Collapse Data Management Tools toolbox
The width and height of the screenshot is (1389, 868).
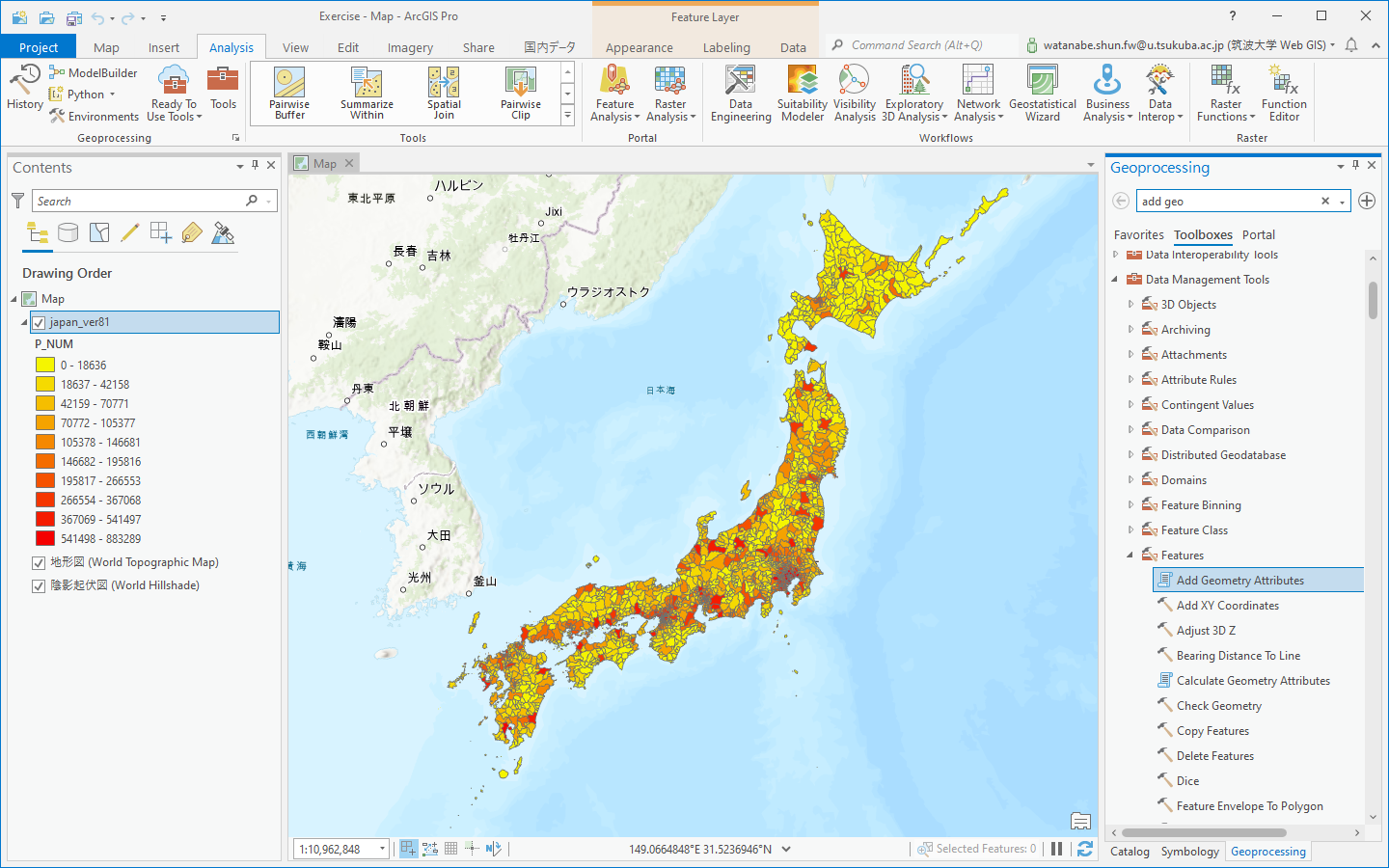tap(1115, 279)
